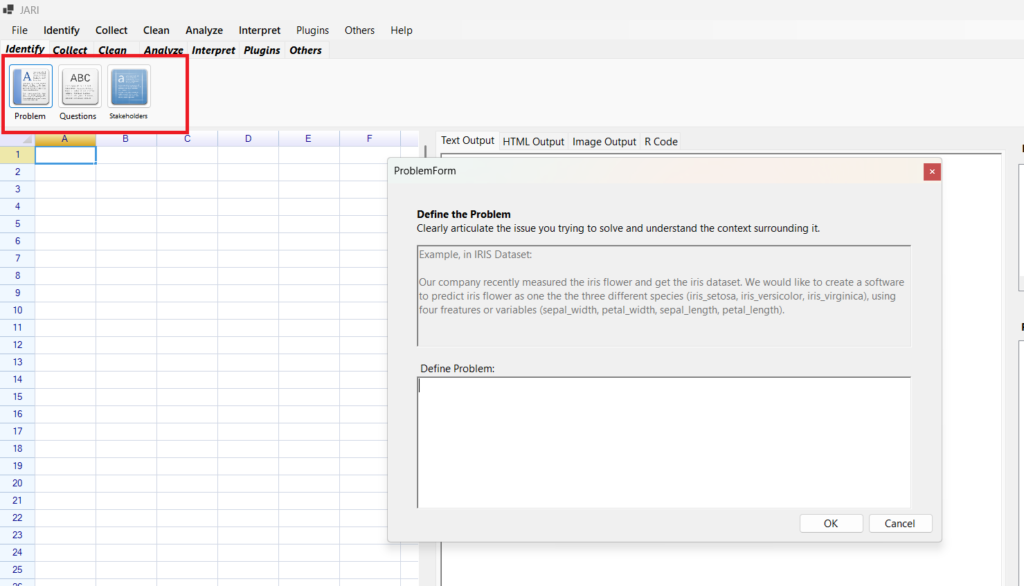
Task: Select column header D in the spreadsheet
Action: coord(248,138)
